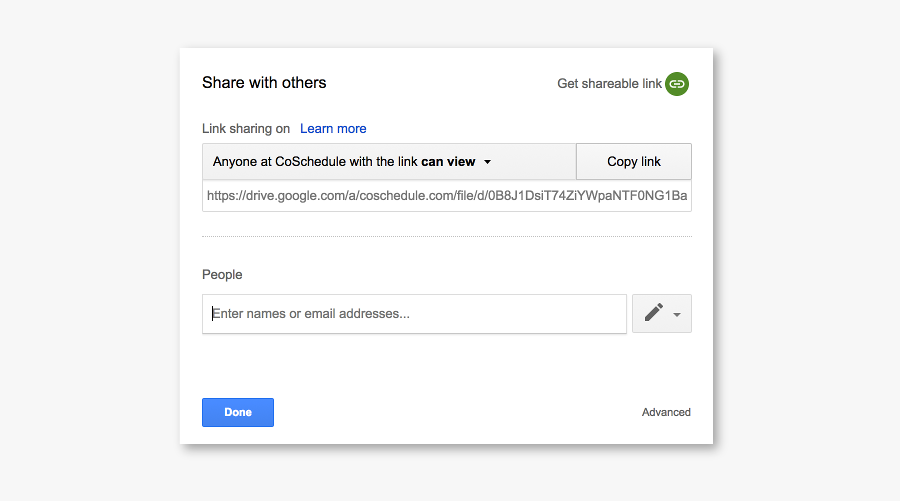Expand the arrow beside the pencil icon
The image size is (900, 501).
pos(677,314)
